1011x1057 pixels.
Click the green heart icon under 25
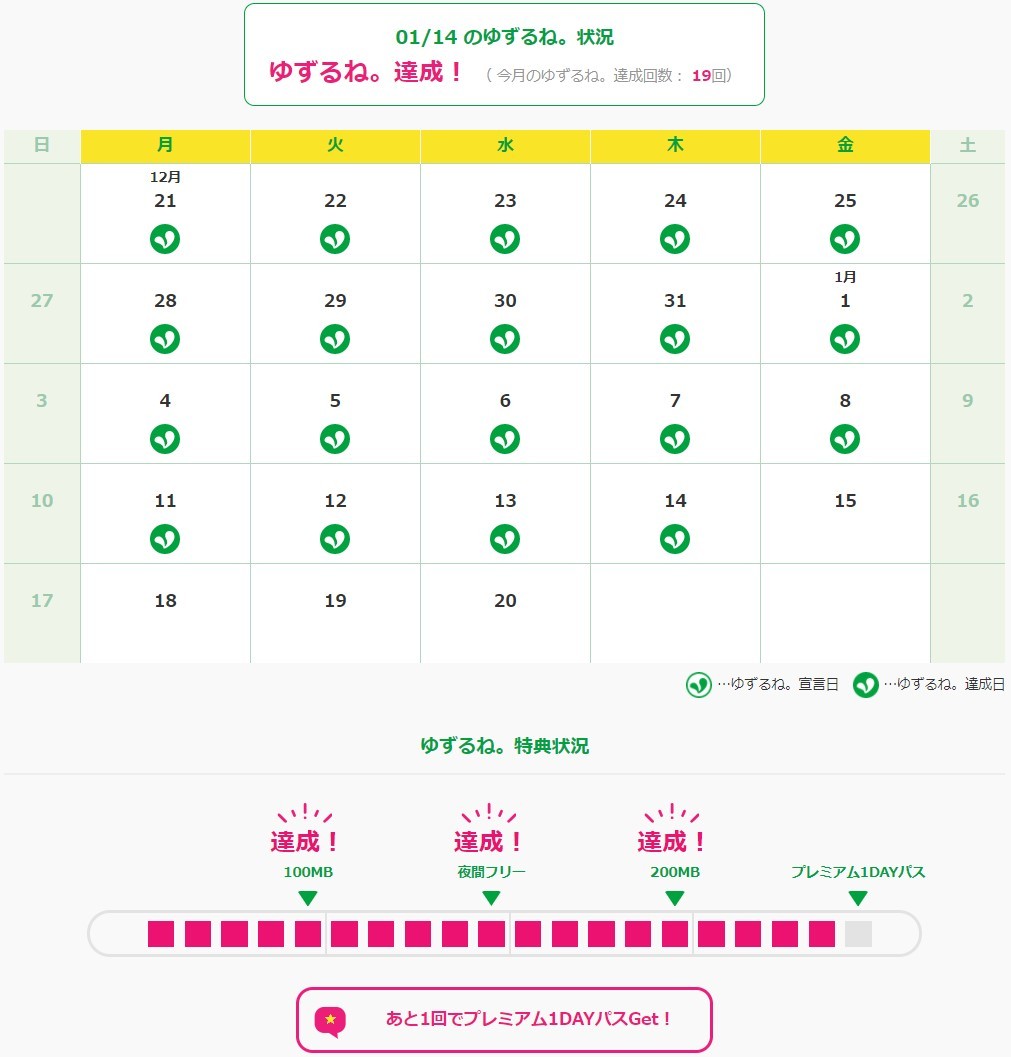845,239
